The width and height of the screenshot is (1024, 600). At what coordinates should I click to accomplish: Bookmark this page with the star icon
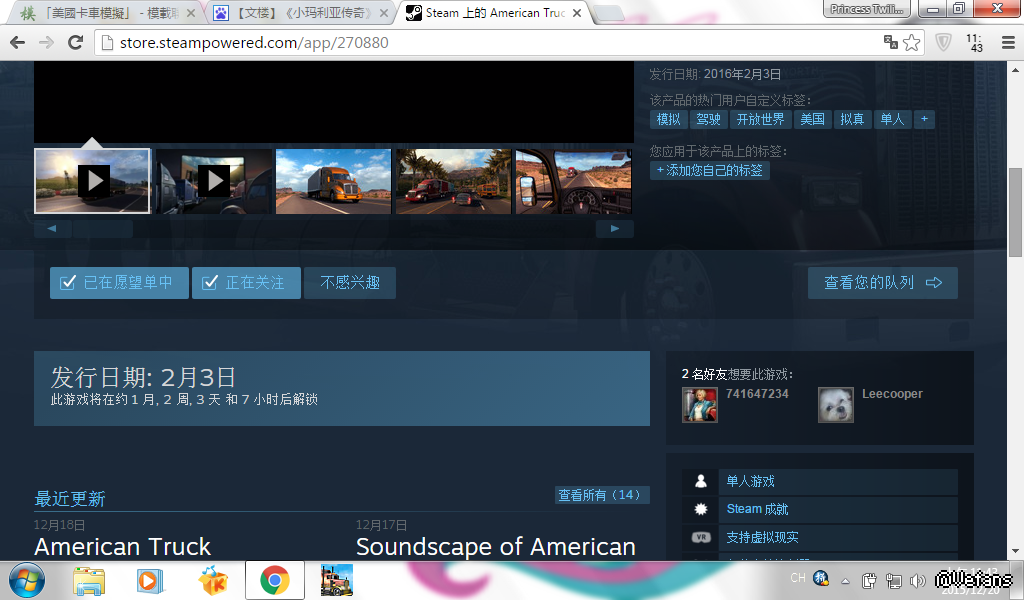pyautogui.click(x=912, y=42)
